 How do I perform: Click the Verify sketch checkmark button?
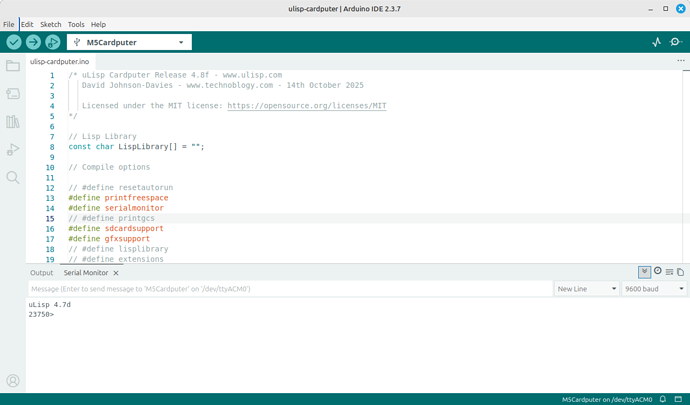coord(14,42)
